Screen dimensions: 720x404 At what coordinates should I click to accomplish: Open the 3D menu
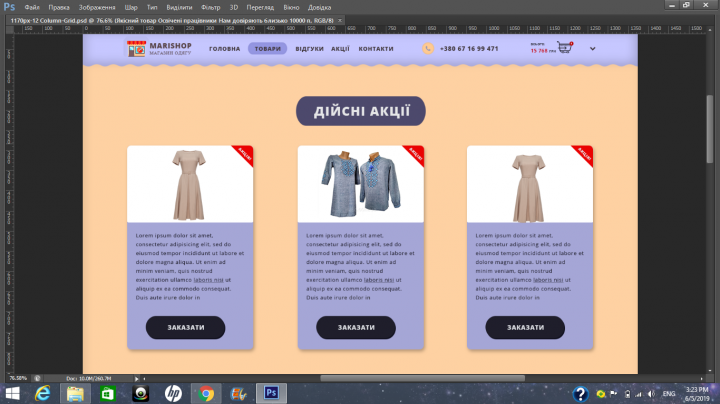234,7
